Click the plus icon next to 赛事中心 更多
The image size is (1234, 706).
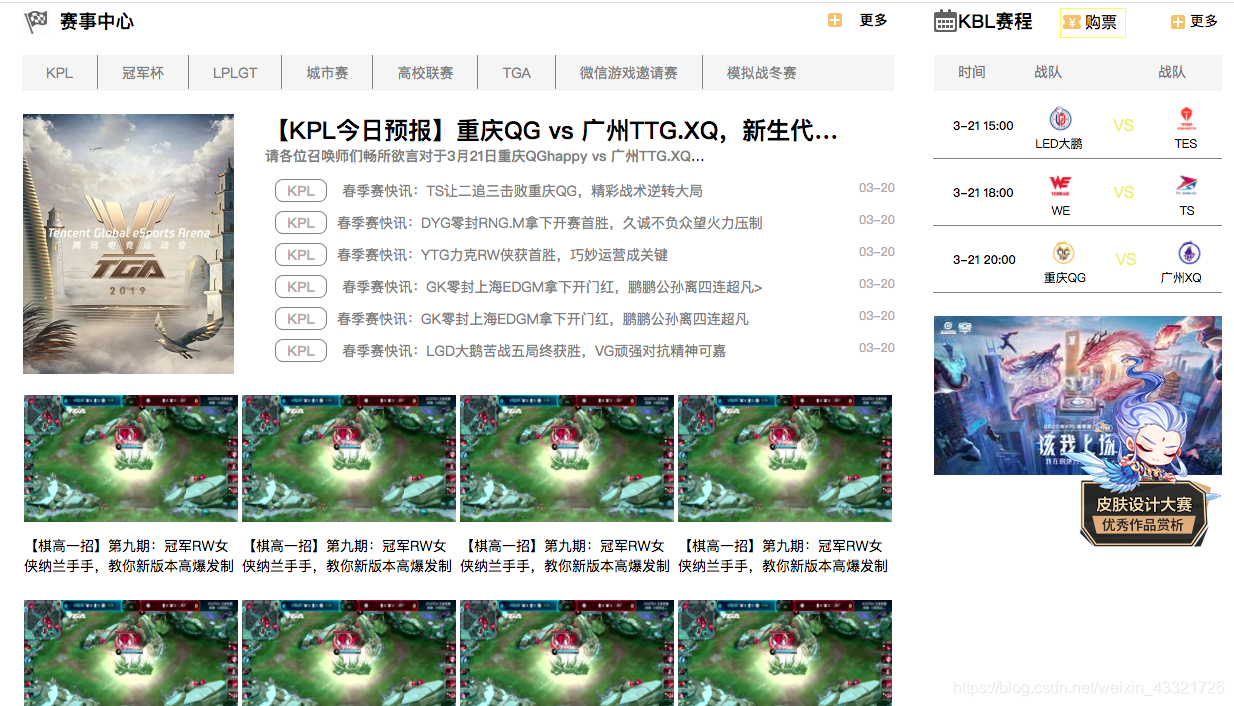tap(835, 20)
